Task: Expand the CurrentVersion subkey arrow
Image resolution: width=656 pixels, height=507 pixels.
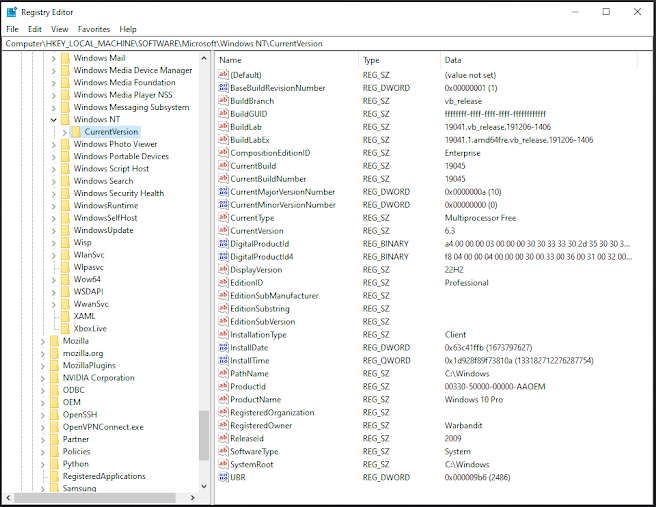Action: point(64,132)
